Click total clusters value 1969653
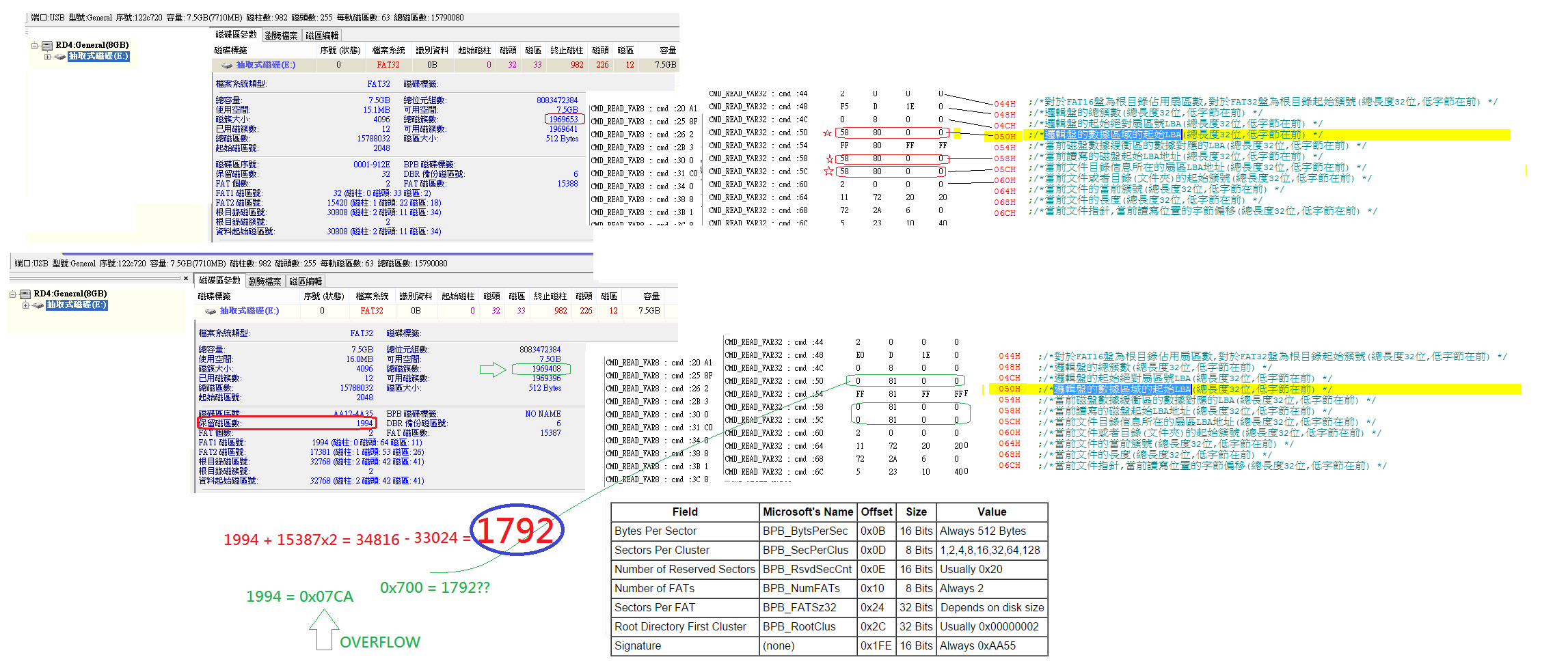Screen dimensions: 1568x668 tap(564, 120)
